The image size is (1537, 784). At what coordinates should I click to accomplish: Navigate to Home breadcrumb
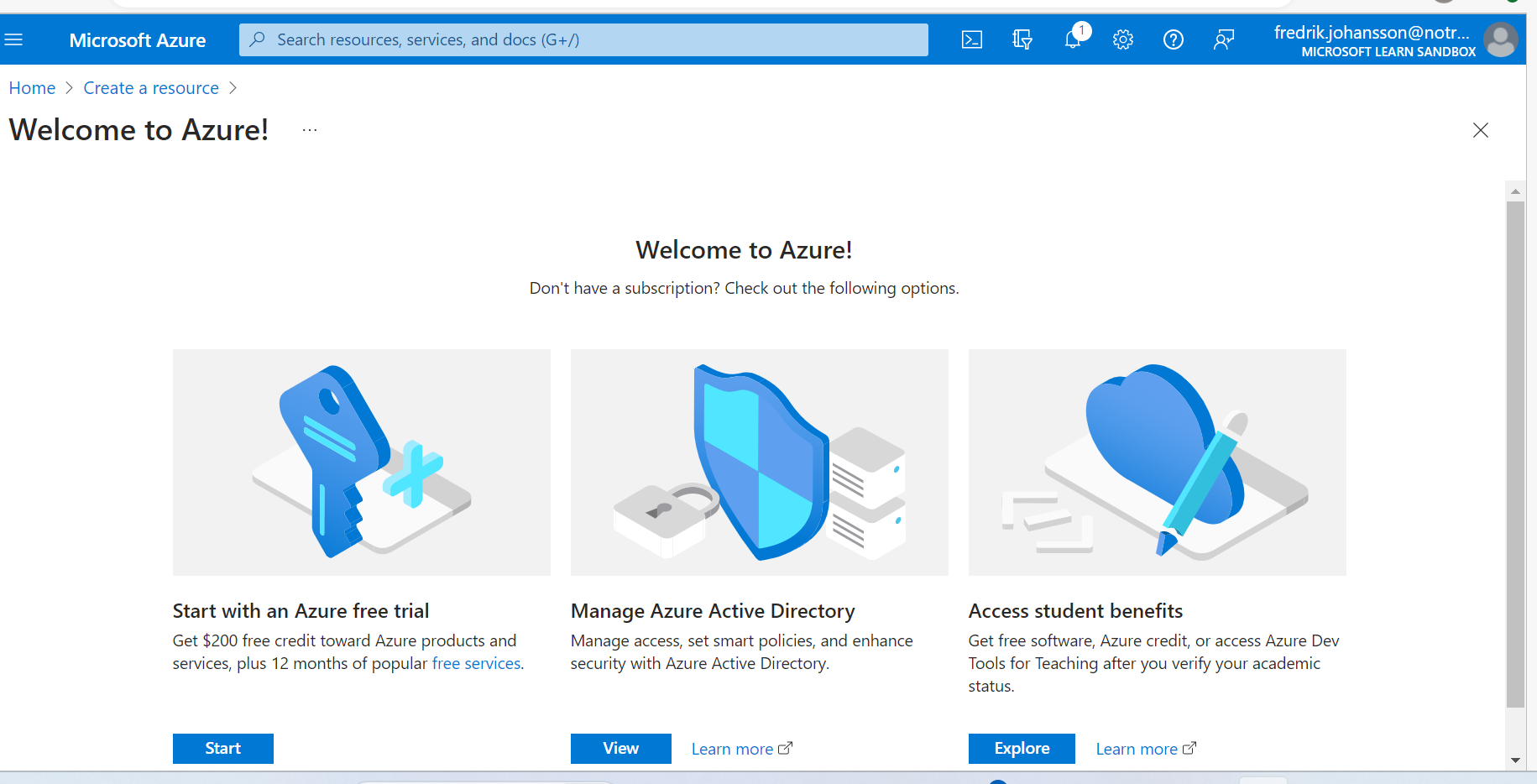click(32, 88)
